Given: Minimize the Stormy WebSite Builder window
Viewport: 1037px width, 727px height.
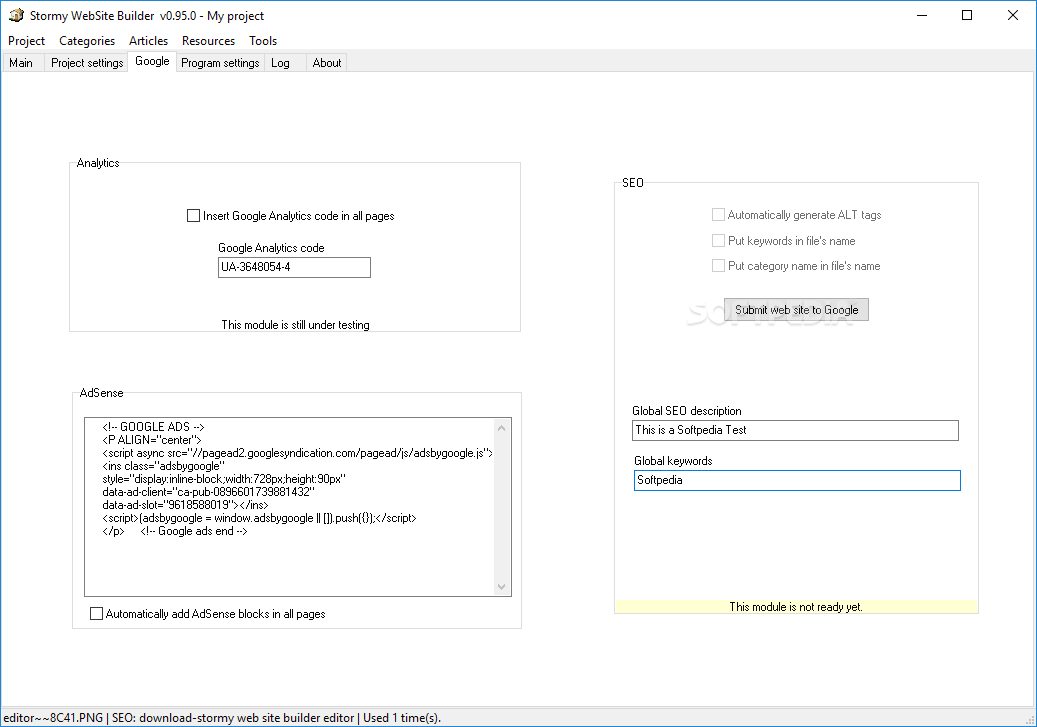Looking at the screenshot, I should tap(922, 15).
